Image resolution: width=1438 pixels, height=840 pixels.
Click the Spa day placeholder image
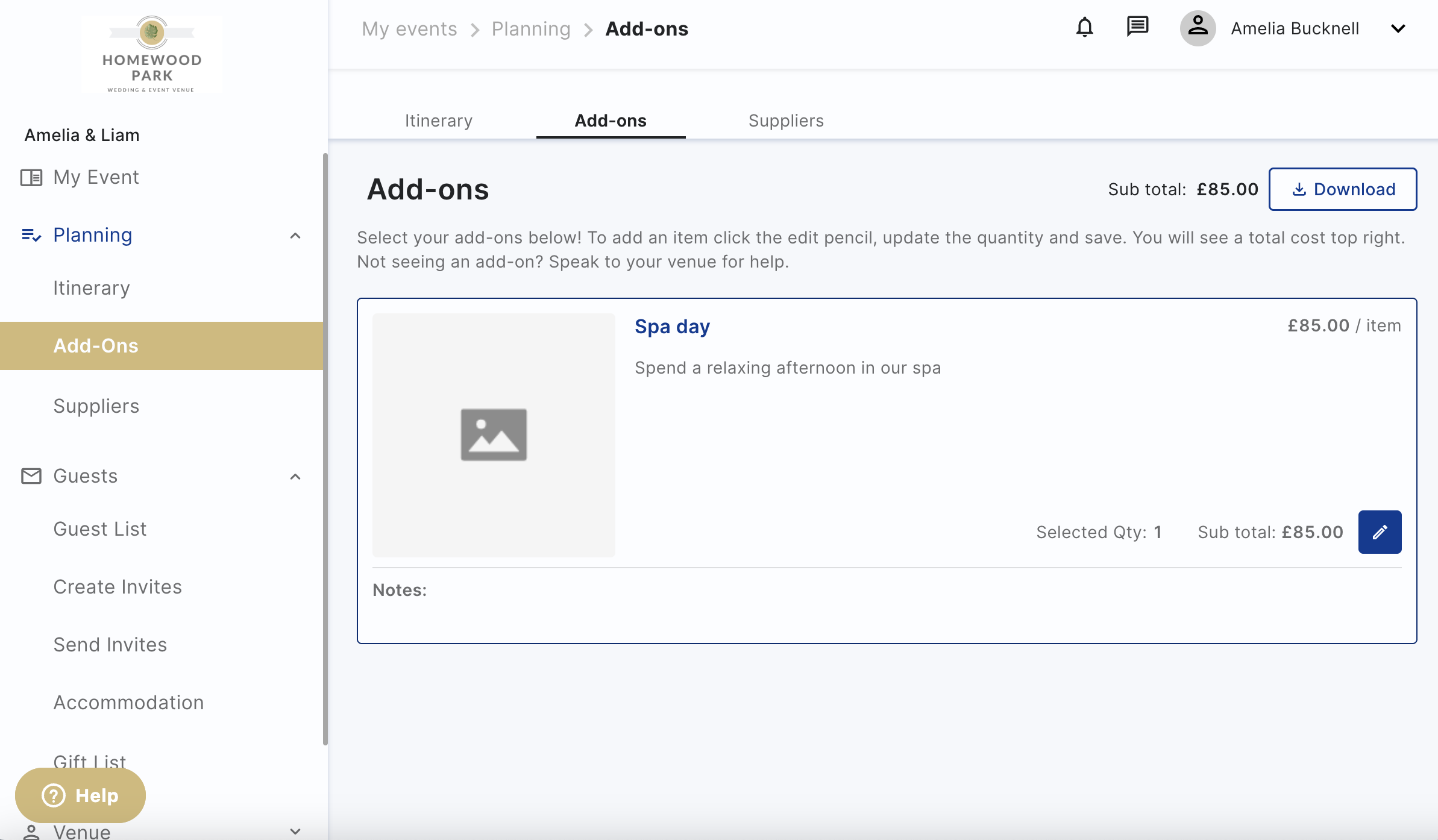coord(494,434)
